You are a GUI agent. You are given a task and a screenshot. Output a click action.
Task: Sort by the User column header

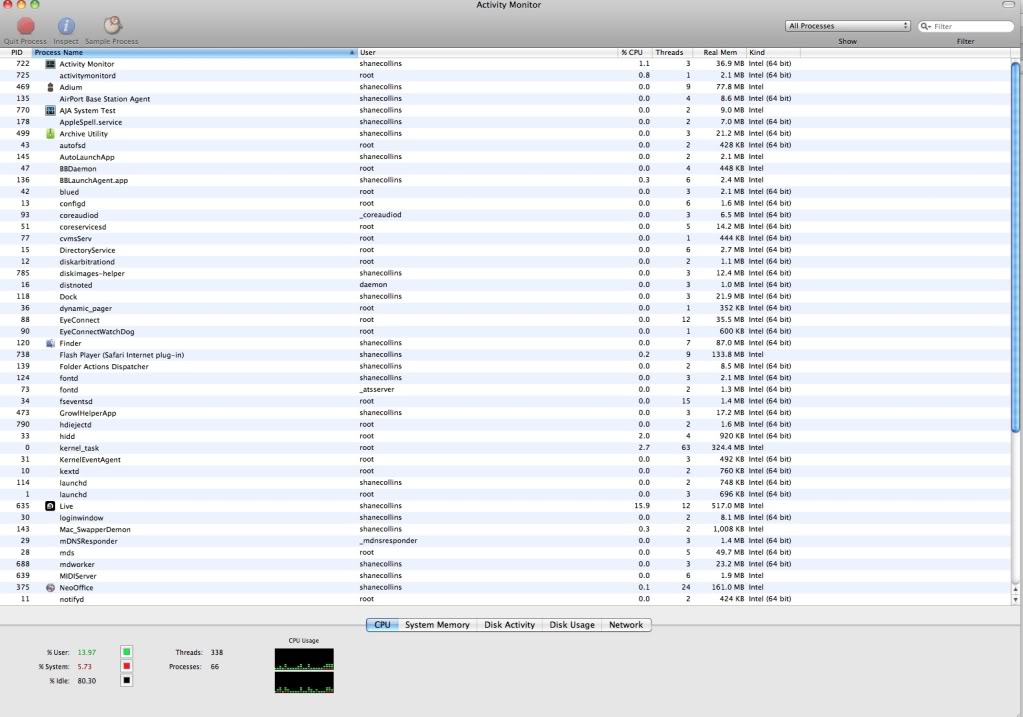(487, 52)
